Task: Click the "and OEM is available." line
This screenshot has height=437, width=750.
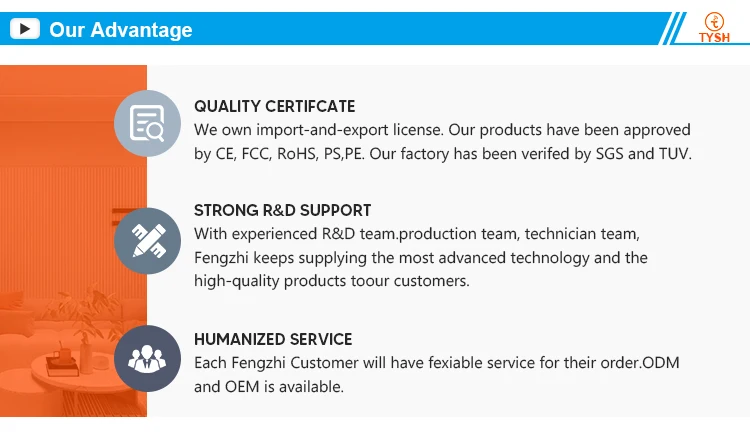Action: [x=268, y=386]
